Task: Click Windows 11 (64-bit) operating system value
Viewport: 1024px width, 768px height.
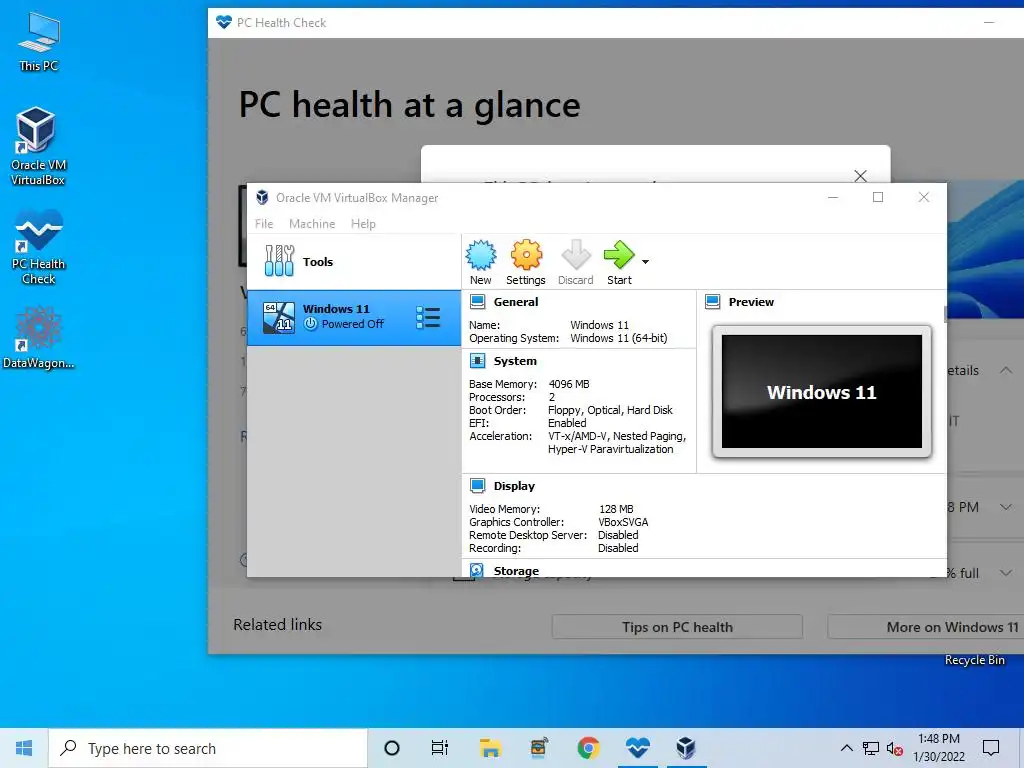Action: [618, 338]
